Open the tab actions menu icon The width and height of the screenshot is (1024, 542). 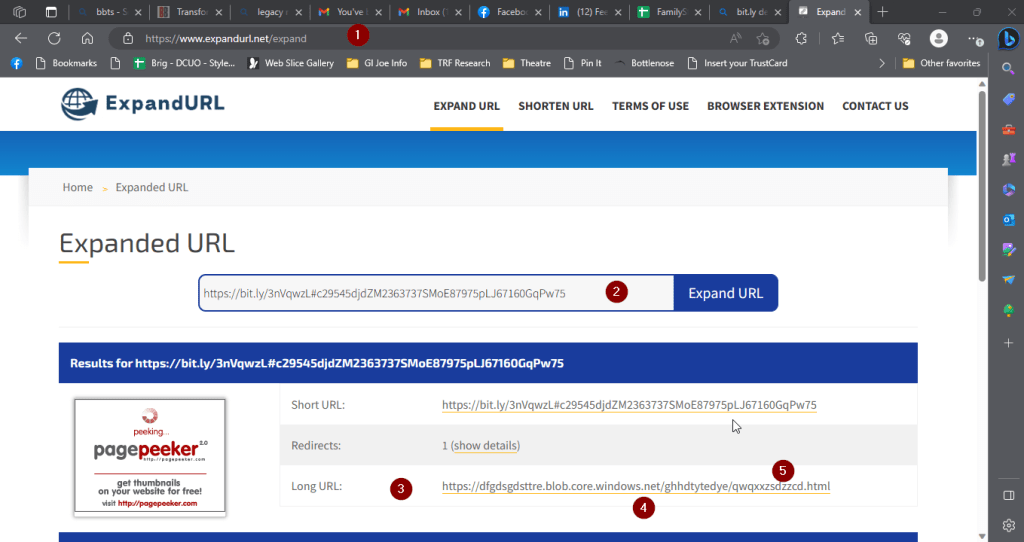51,12
